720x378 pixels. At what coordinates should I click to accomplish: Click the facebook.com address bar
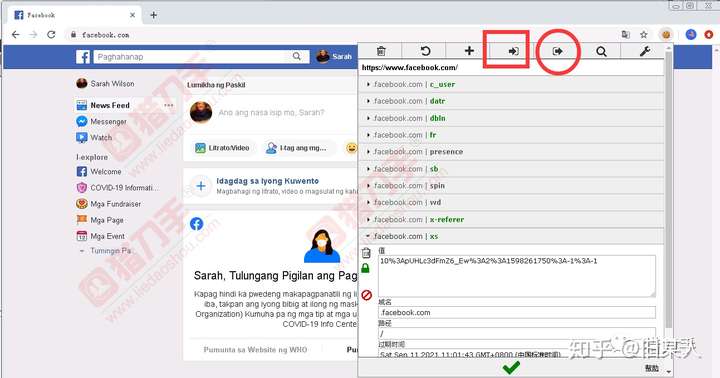(x=340, y=35)
